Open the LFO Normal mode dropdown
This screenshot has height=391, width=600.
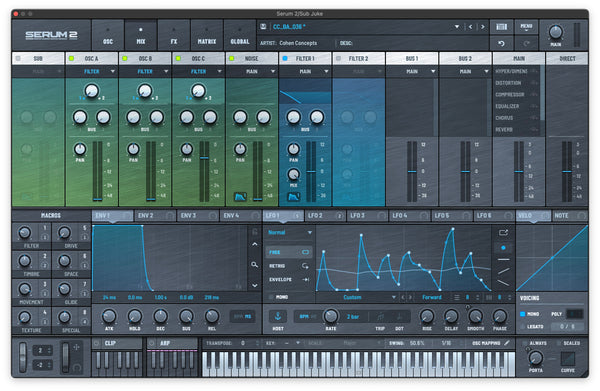[x=289, y=233]
